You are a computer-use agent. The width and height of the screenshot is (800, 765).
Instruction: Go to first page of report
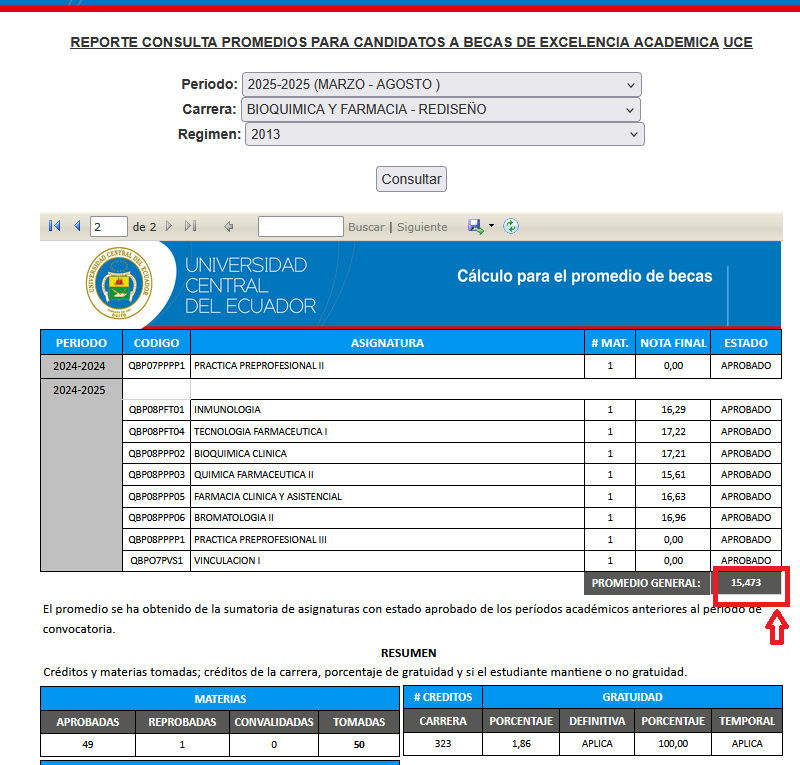(54, 227)
